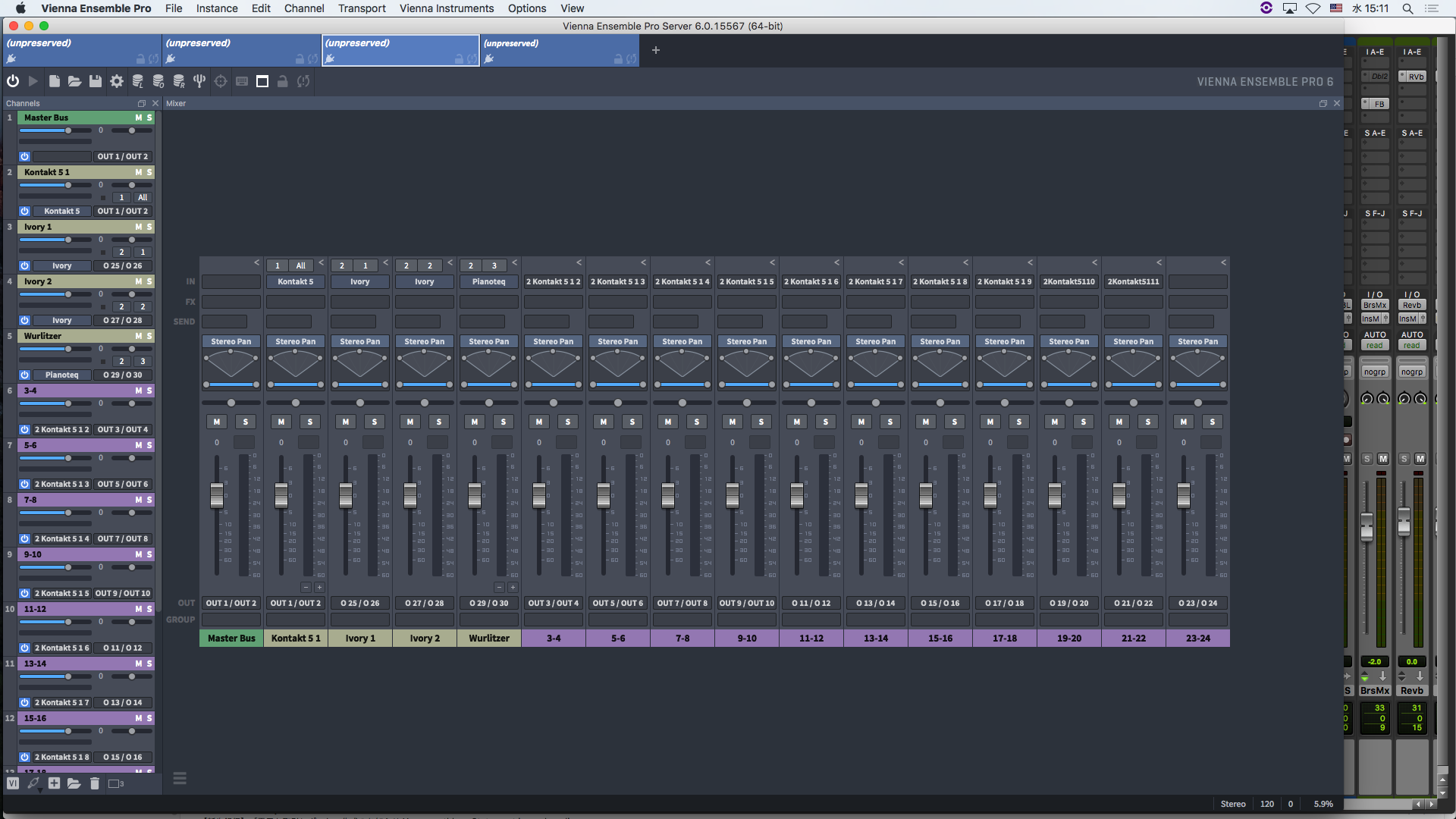Click the tuning fork icon
This screenshot has height=819, width=1456.
pyautogui.click(x=199, y=81)
